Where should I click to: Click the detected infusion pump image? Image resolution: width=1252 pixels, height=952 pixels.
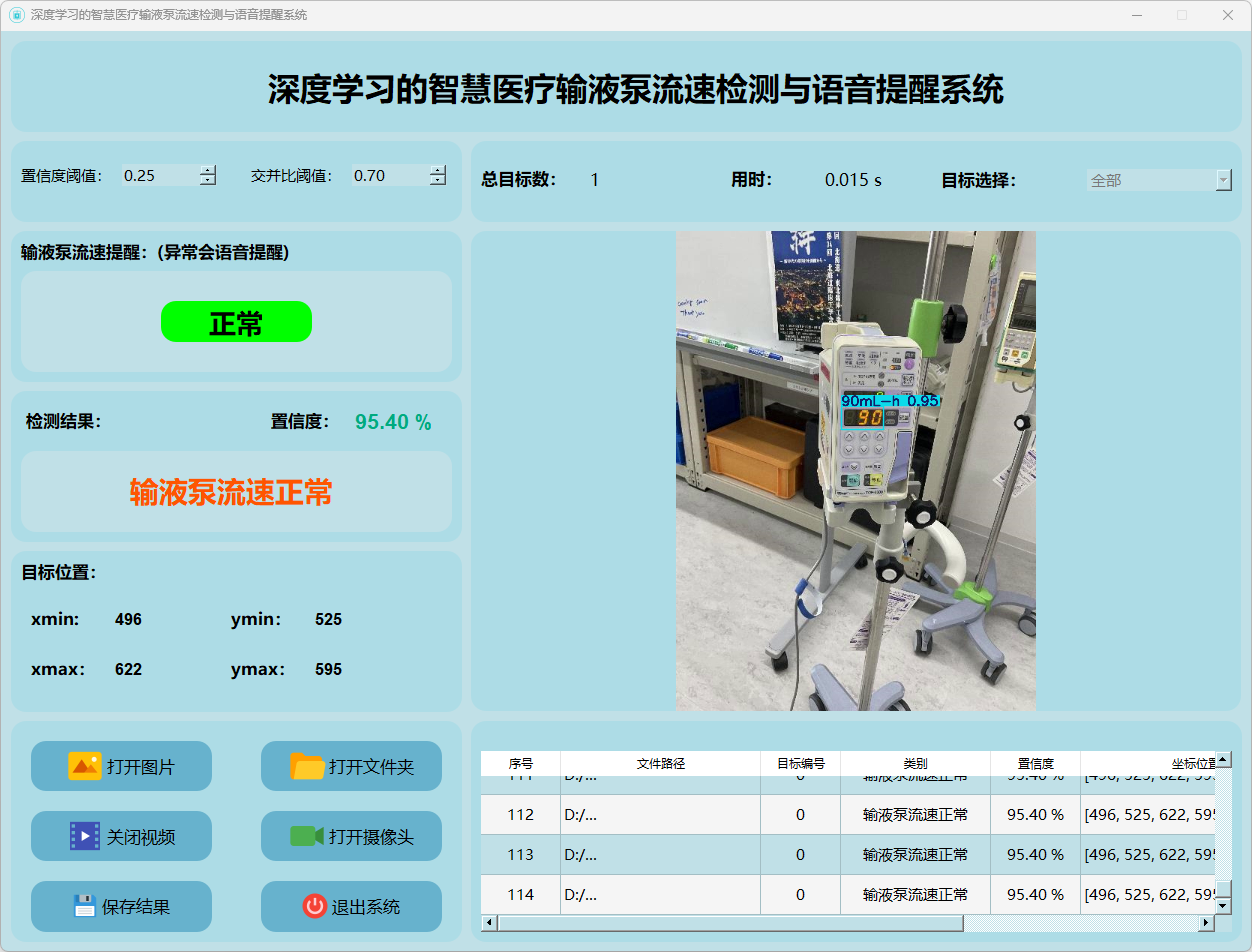point(855,471)
